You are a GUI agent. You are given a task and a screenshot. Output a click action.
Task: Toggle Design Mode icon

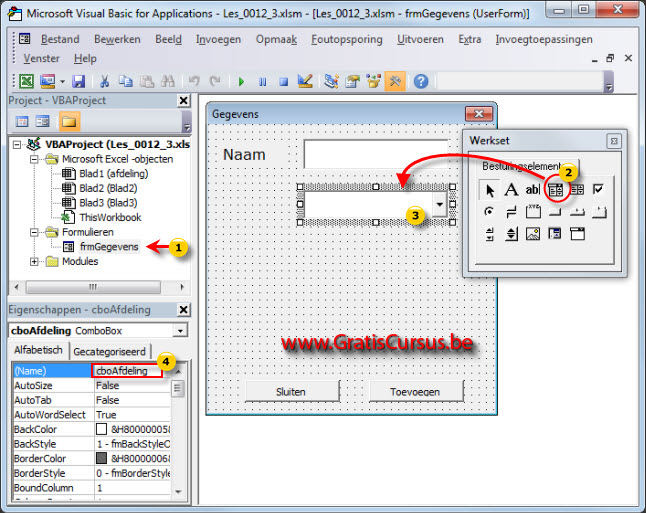tap(305, 81)
